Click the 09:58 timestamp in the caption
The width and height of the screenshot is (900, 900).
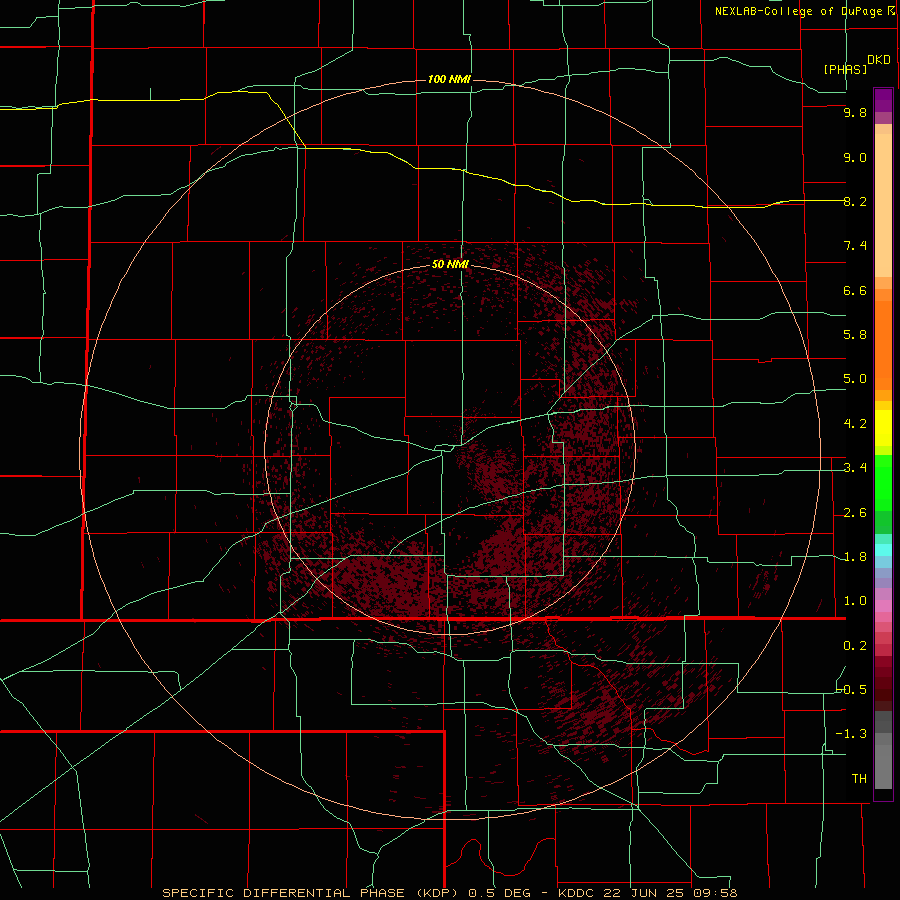tap(716, 893)
